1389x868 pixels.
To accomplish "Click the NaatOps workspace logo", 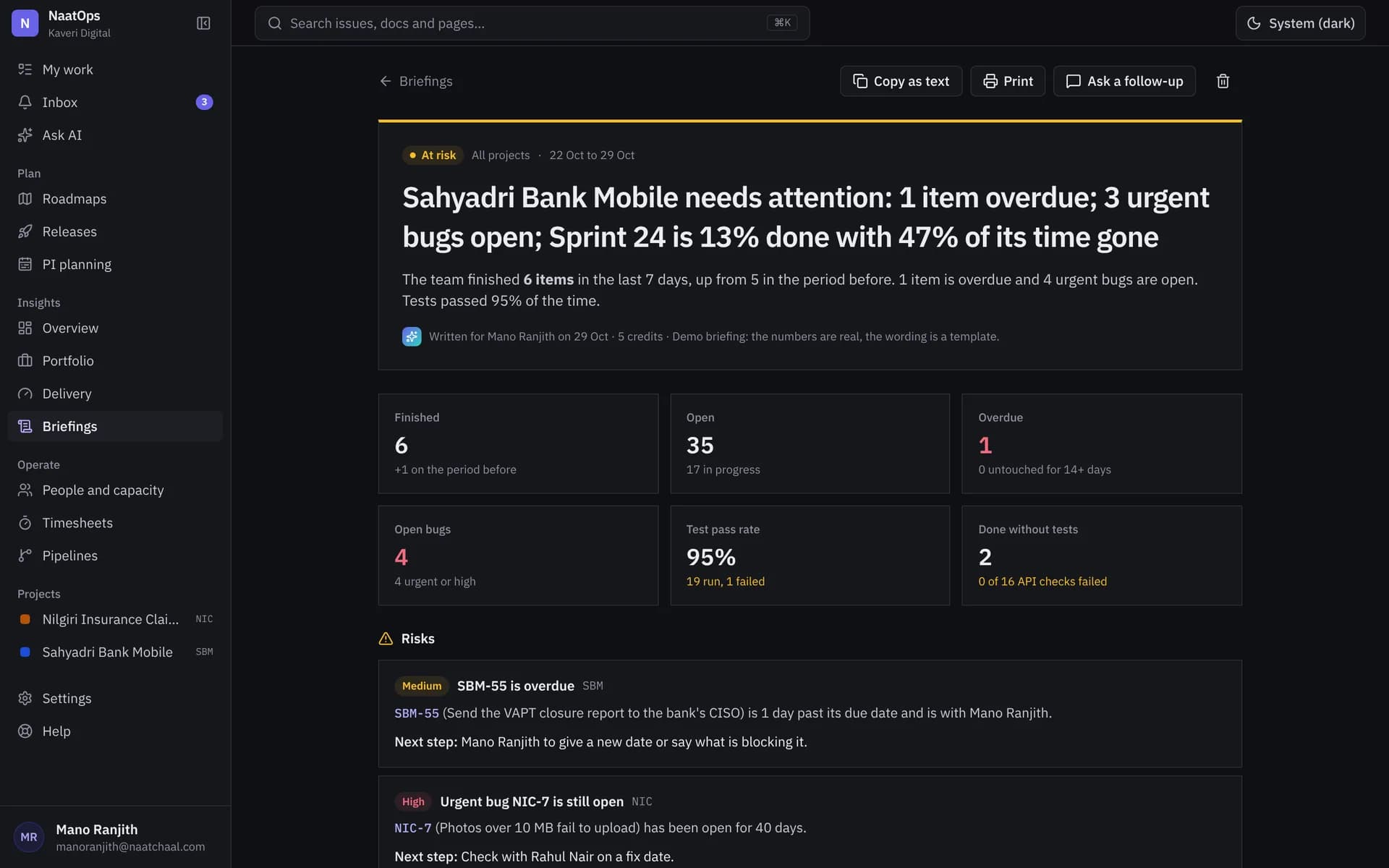I will click(25, 23).
